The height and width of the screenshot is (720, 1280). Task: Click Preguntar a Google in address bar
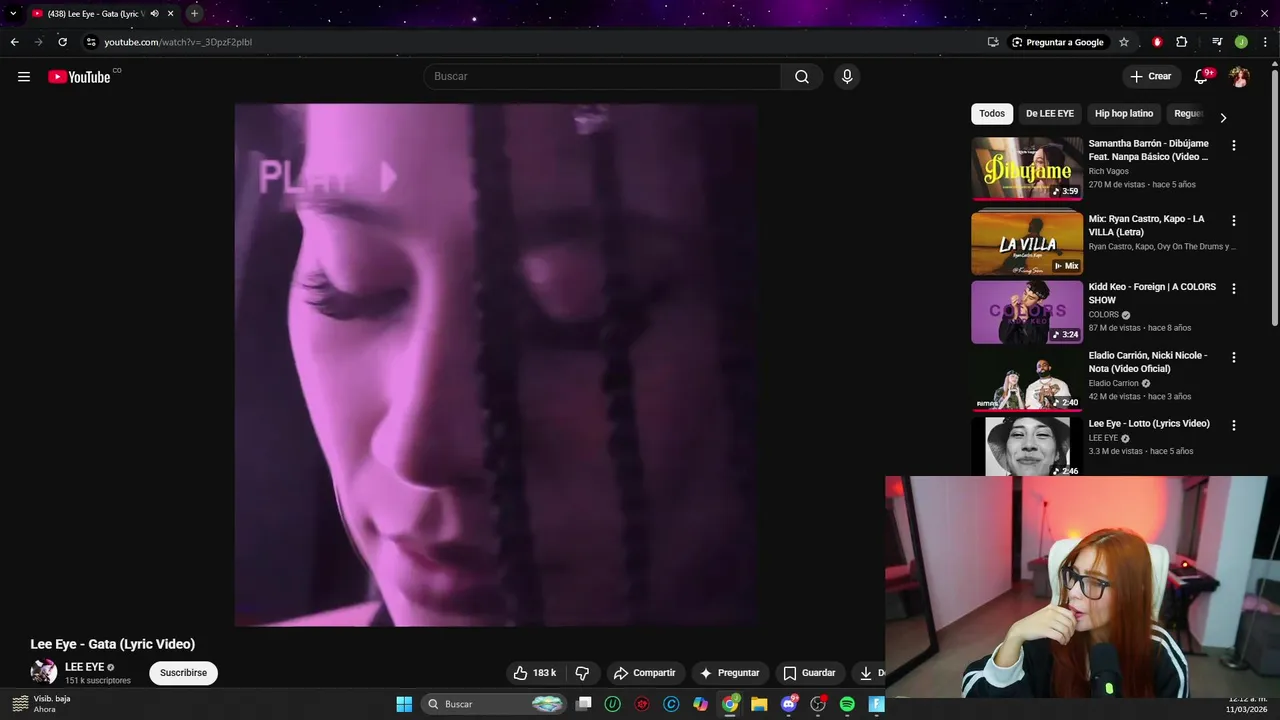(x=1057, y=42)
